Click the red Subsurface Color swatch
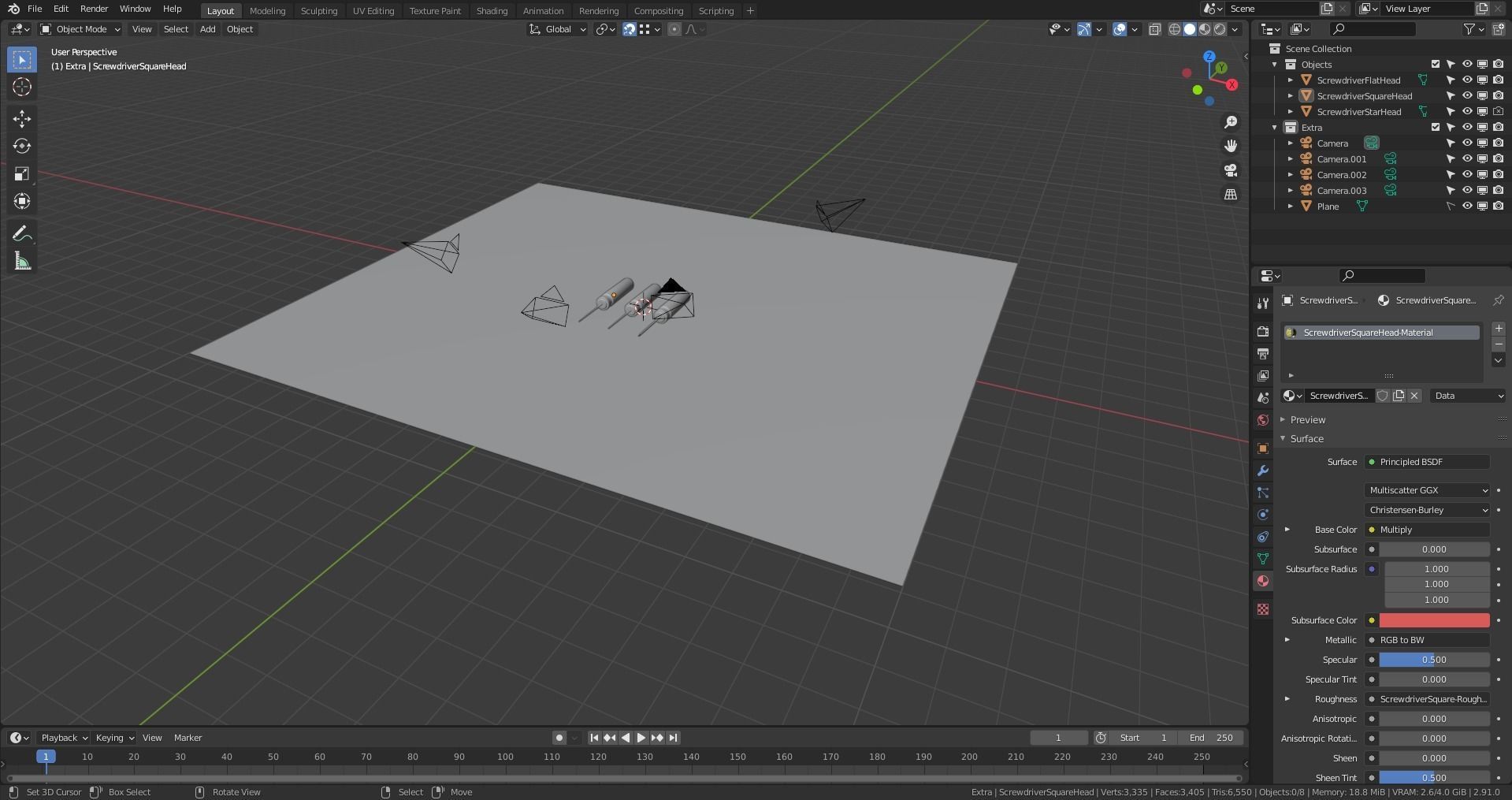The width and height of the screenshot is (1512, 800). point(1434,620)
